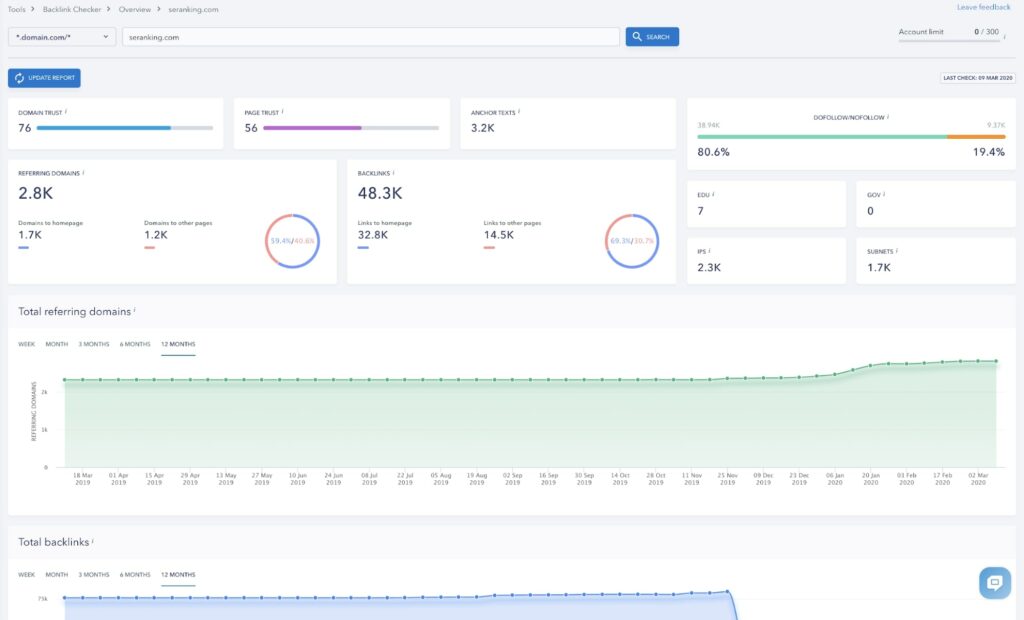
Task: Click the Update Report button
Action: 44,78
